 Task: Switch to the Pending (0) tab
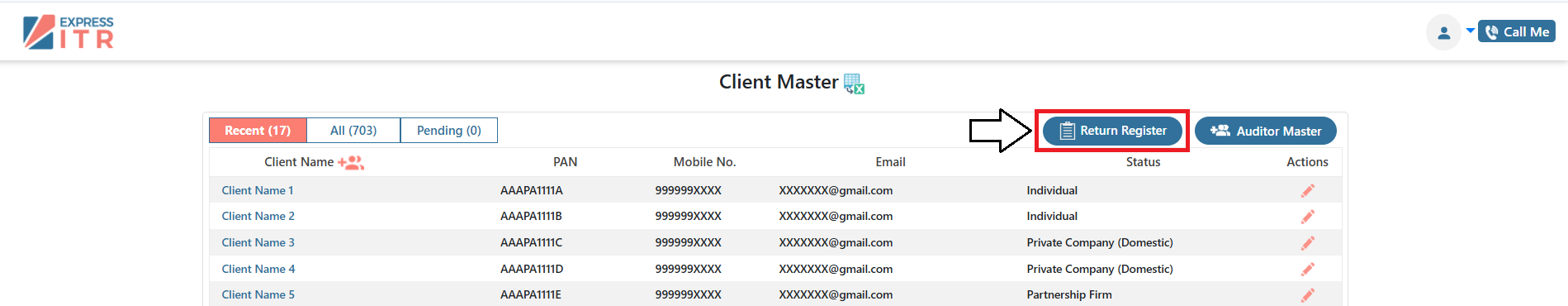point(449,130)
